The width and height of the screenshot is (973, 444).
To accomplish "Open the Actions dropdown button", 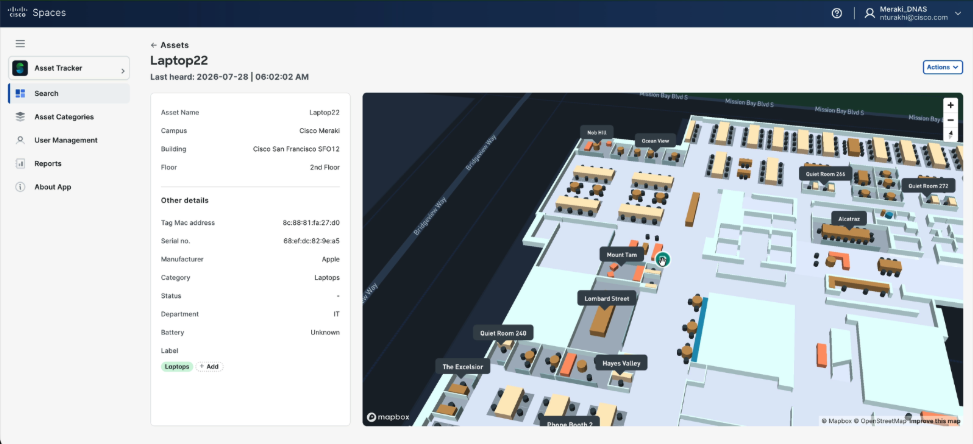I will [943, 67].
